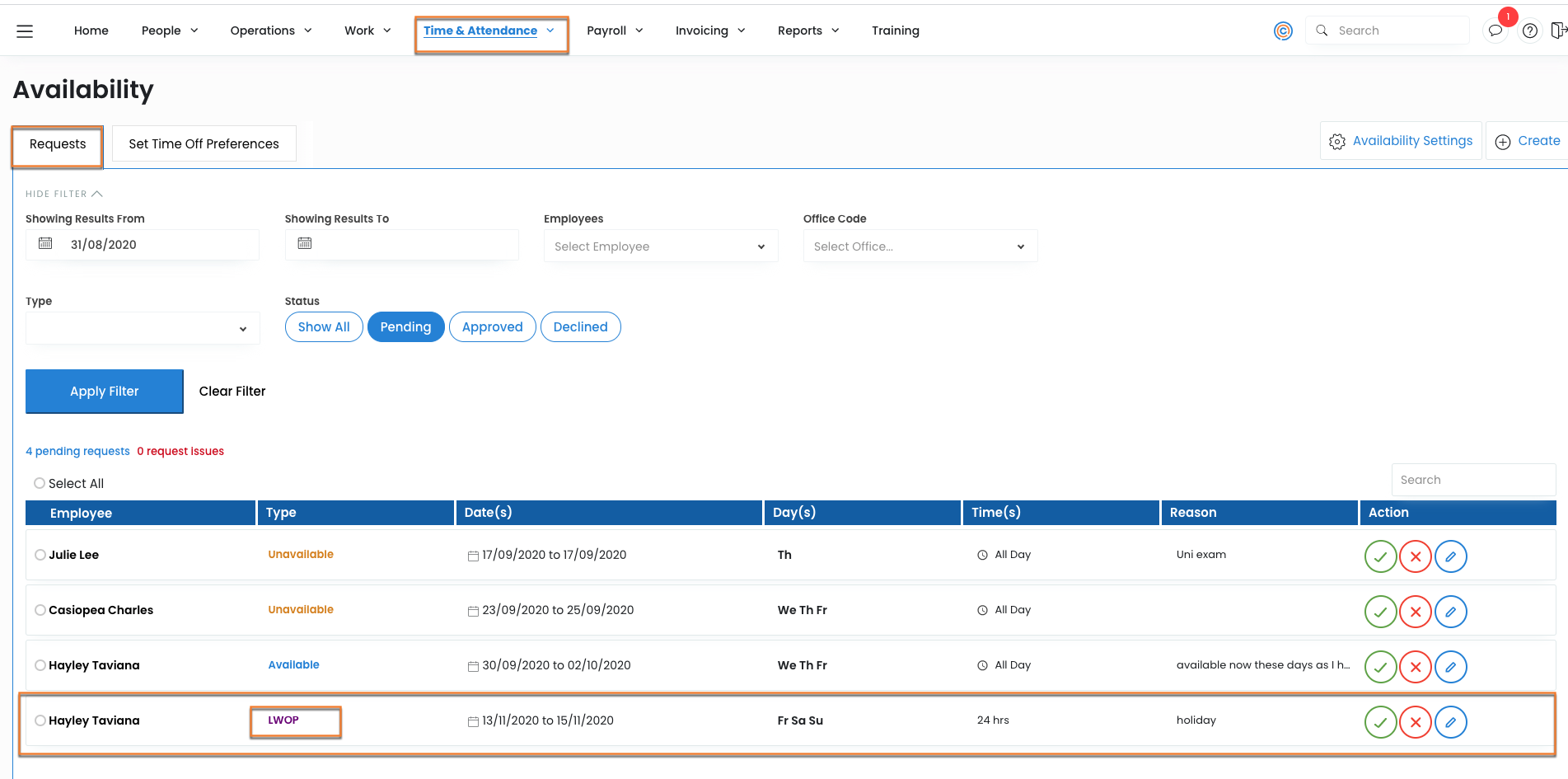This screenshot has width=1568, height=779.
Task: Approve Hayley Taviana's Available request
Action: (1380, 667)
